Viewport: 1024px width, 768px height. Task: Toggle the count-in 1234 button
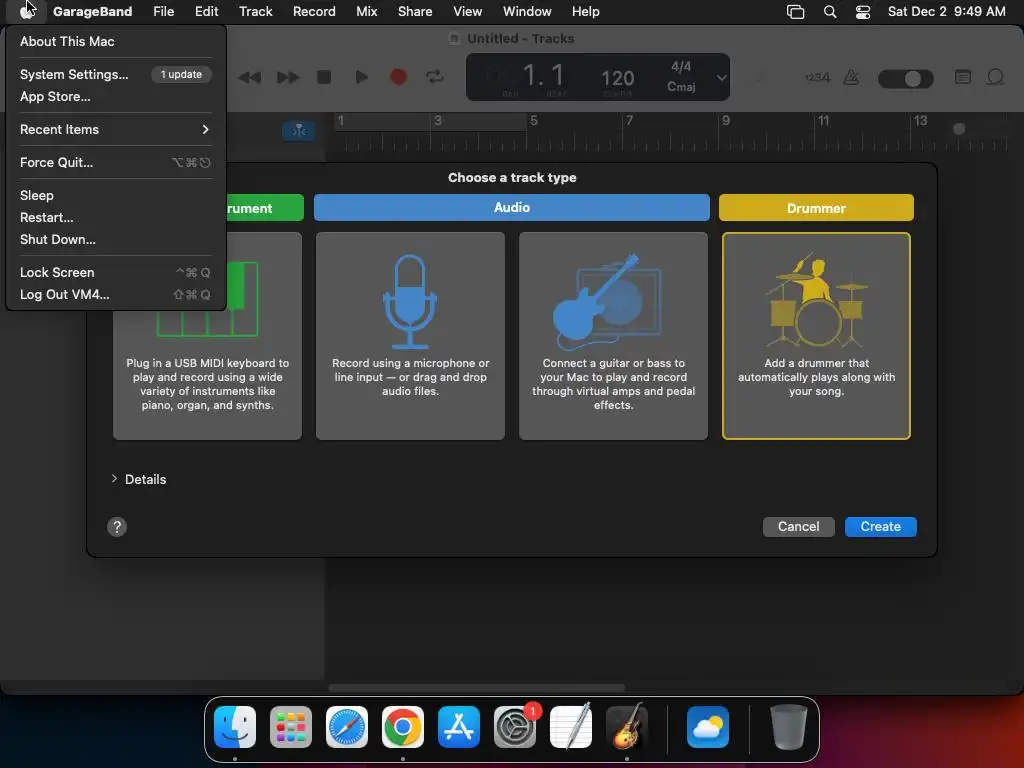tap(817, 78)
